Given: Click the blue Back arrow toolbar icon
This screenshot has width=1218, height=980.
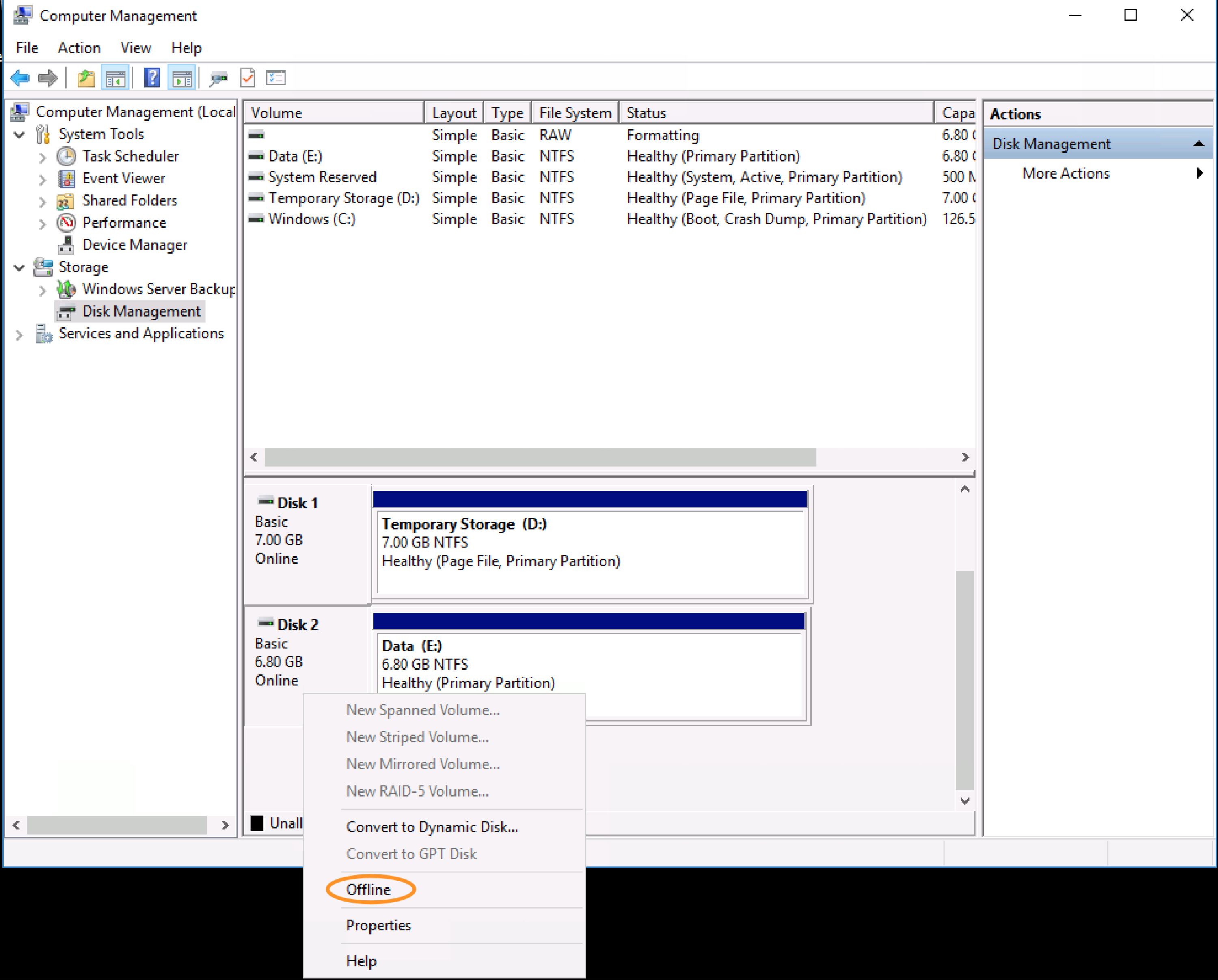Looking at the screenshot, I should pos(20,78).
